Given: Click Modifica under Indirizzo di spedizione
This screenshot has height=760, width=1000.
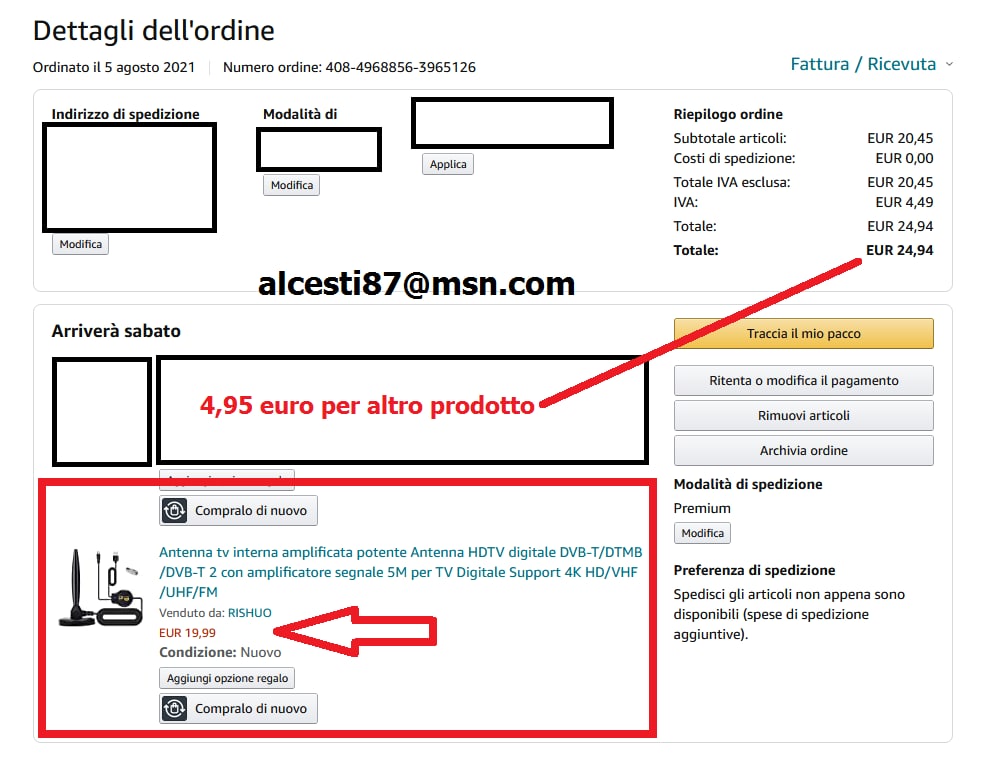Looking at the screenshot, I should 80,244.
